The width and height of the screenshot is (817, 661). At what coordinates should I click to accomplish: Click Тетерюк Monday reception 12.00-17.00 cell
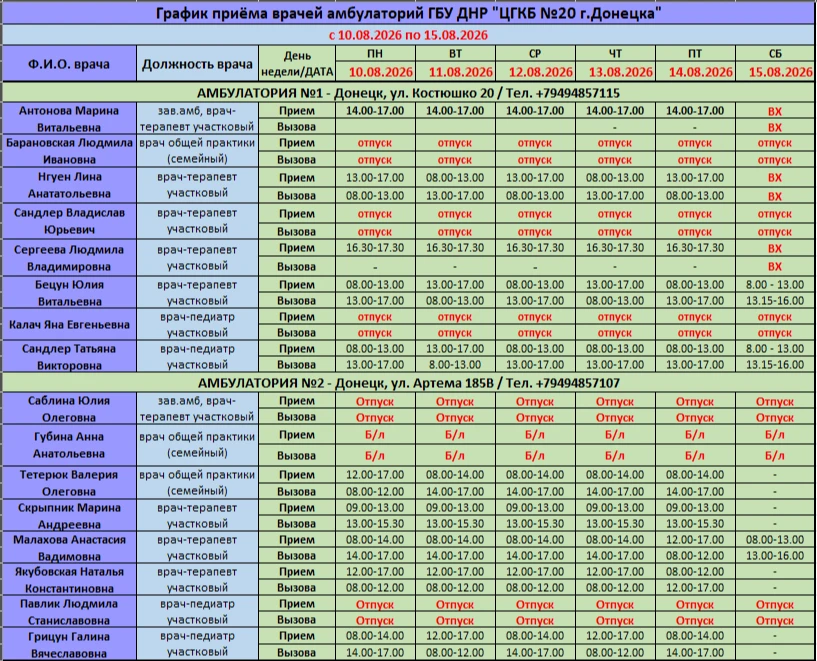(x=375, y=475)
